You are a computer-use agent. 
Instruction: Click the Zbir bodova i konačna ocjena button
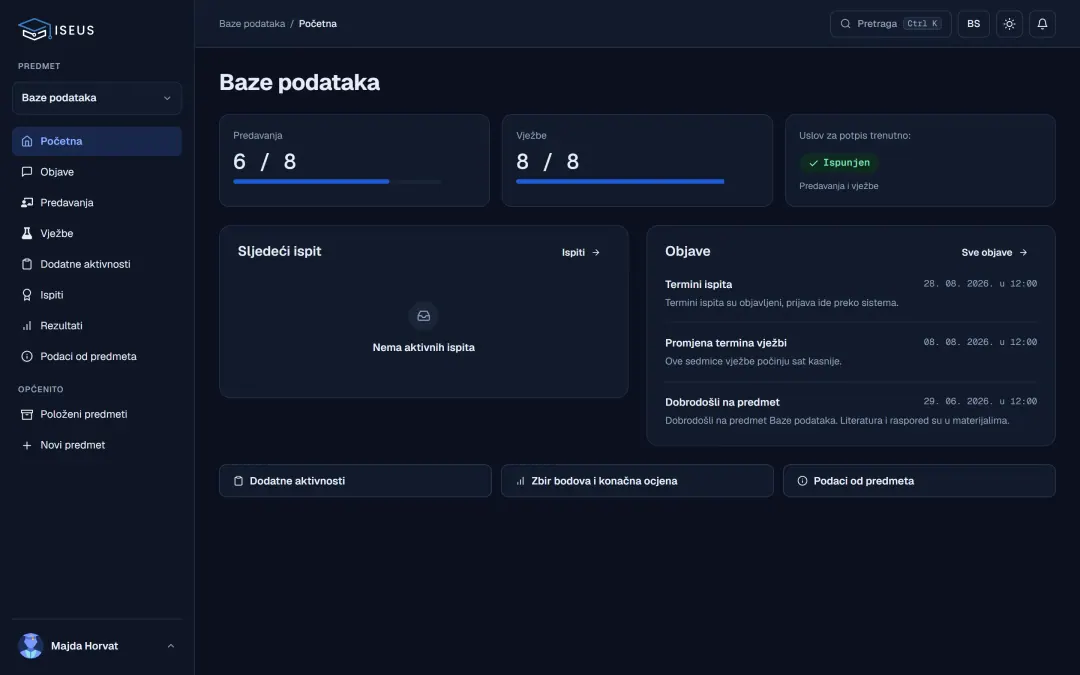[637, 481]
